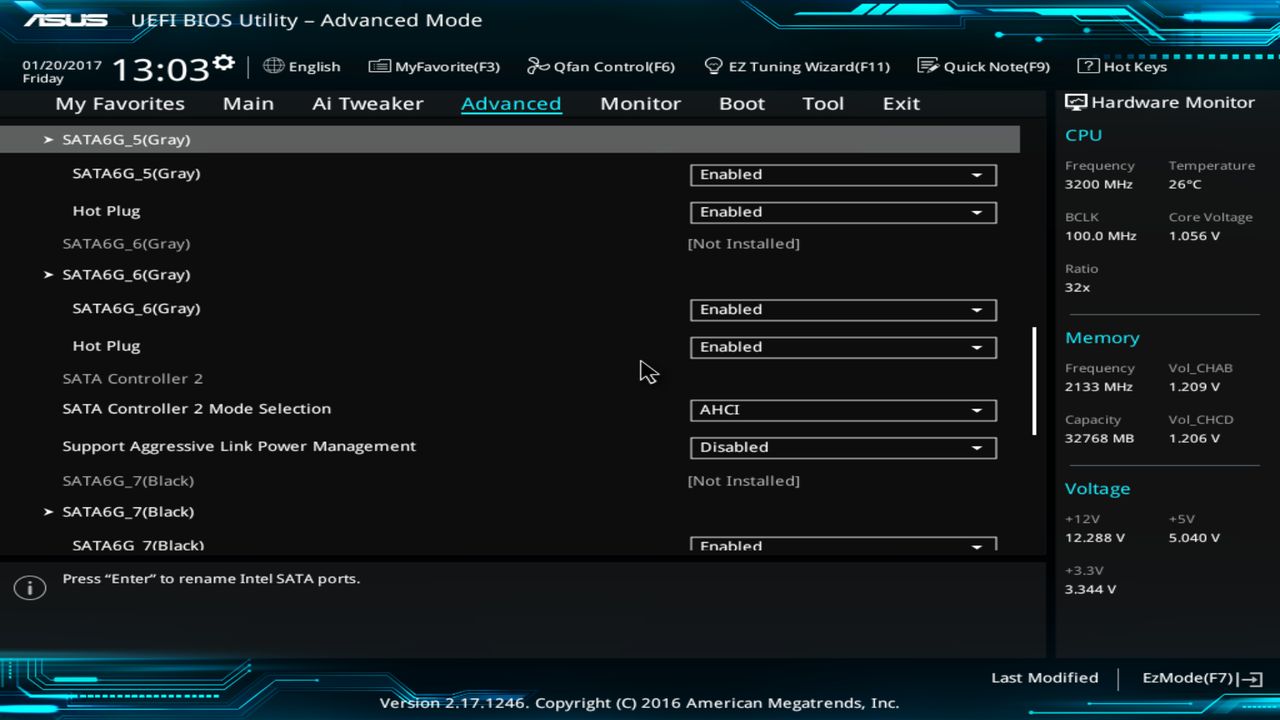
Task: Switch to the Ai Tweaker tab
Action: [x=367, y=103]
